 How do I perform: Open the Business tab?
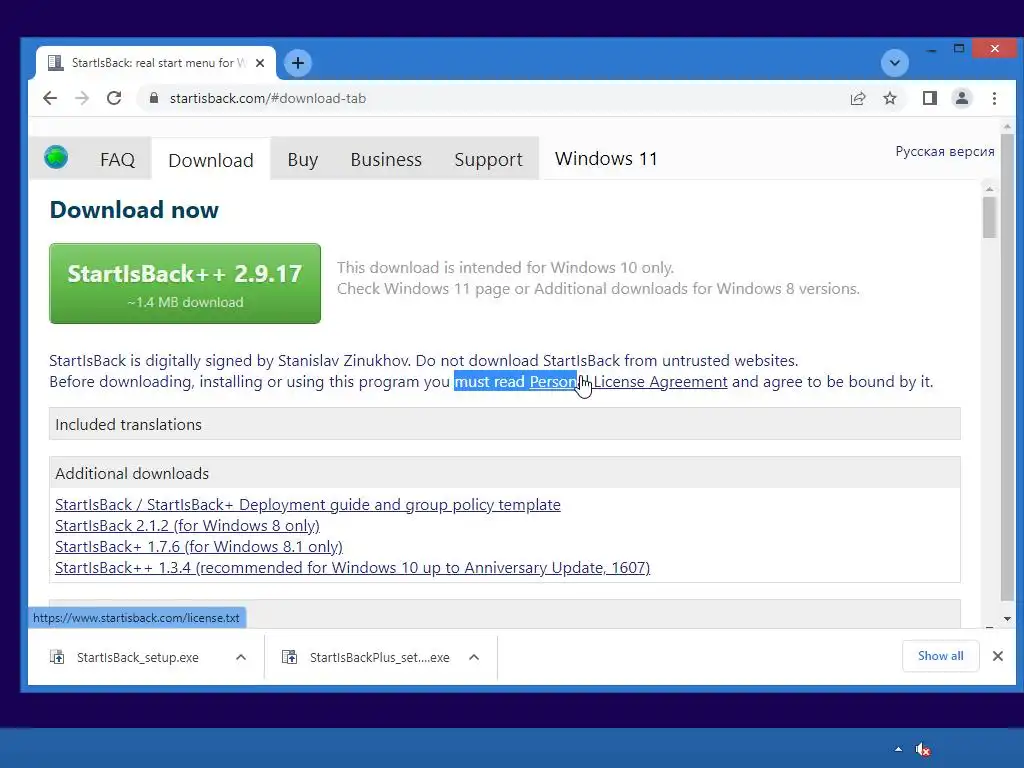coord(386,159)
